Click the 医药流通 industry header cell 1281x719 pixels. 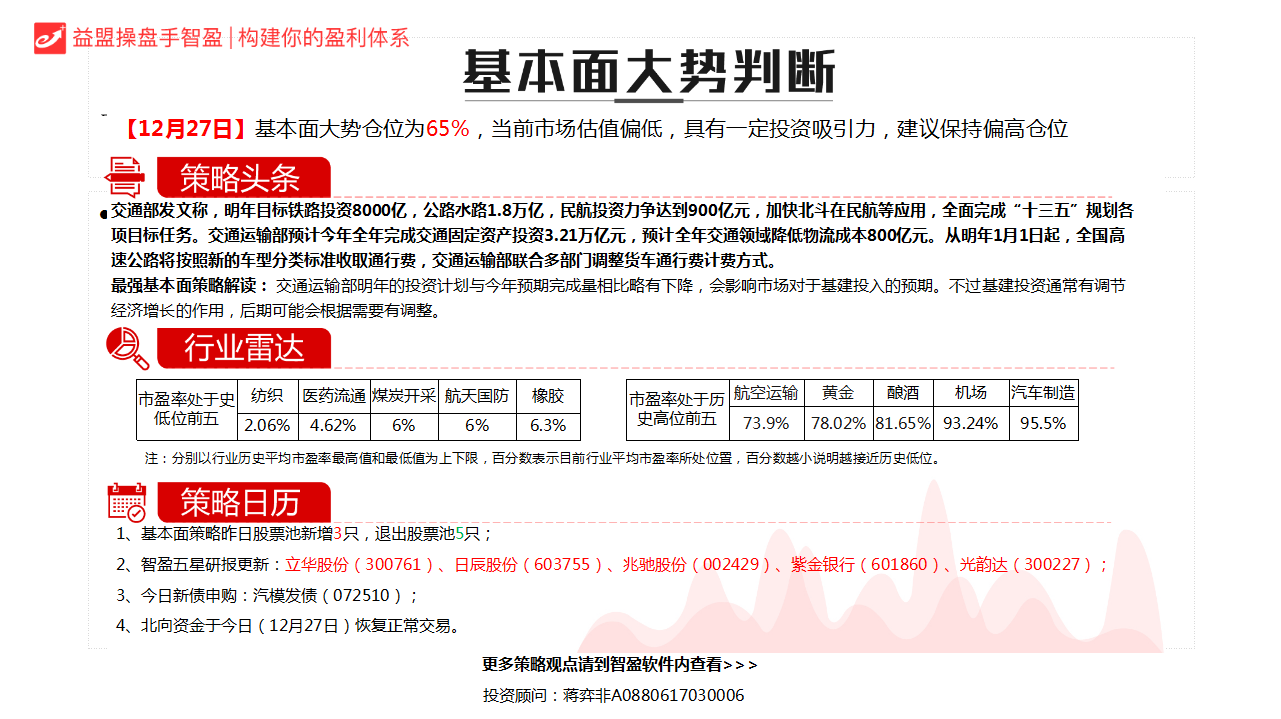point(334,396)
